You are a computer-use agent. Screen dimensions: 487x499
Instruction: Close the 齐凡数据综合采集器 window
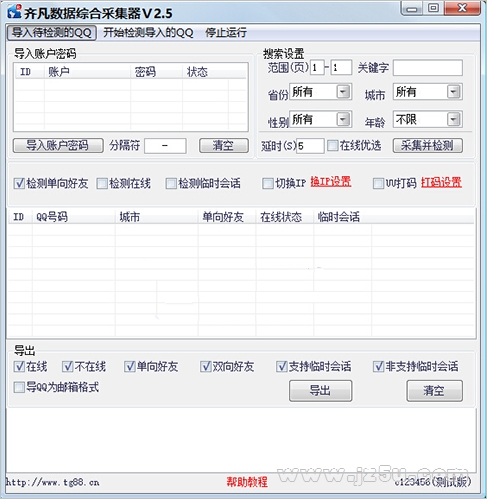[462, 8]
